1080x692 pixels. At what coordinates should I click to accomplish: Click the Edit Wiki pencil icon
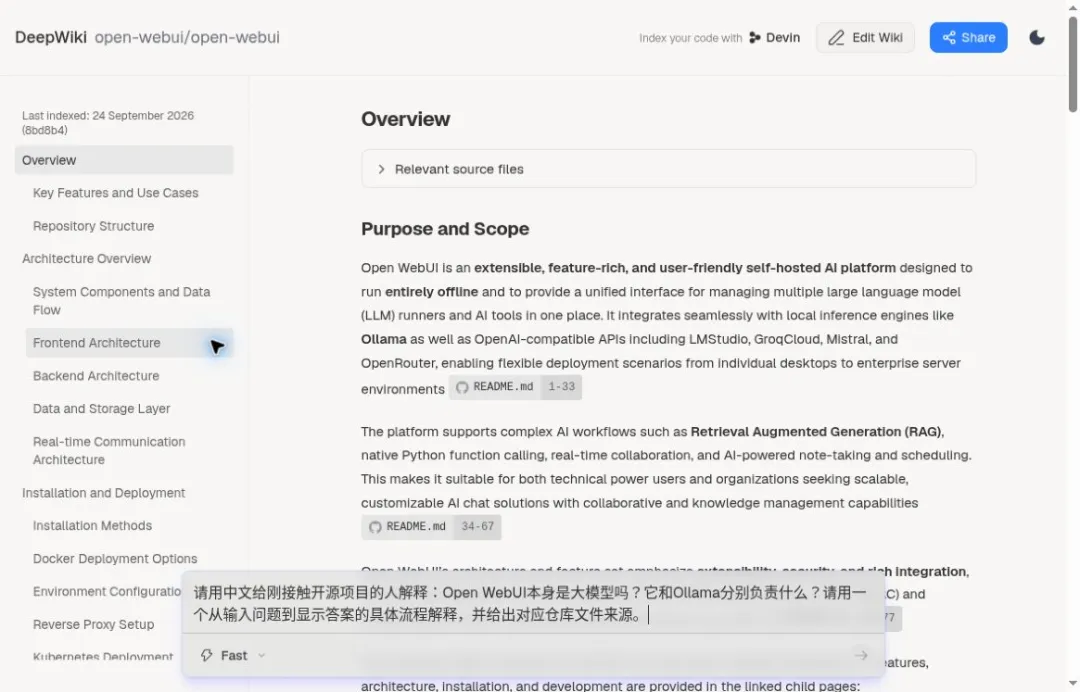pos(835,37)
